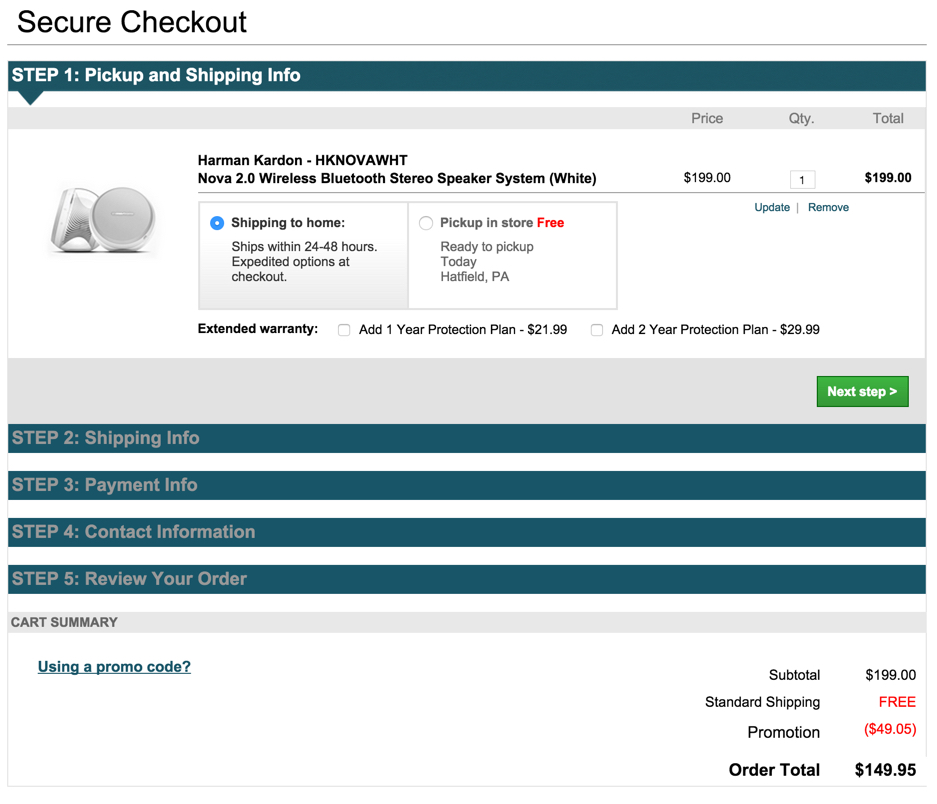This screenshot has height=804, width=937.
Task: Click the bold item total $199.00
Action: (x=888, y=178)
